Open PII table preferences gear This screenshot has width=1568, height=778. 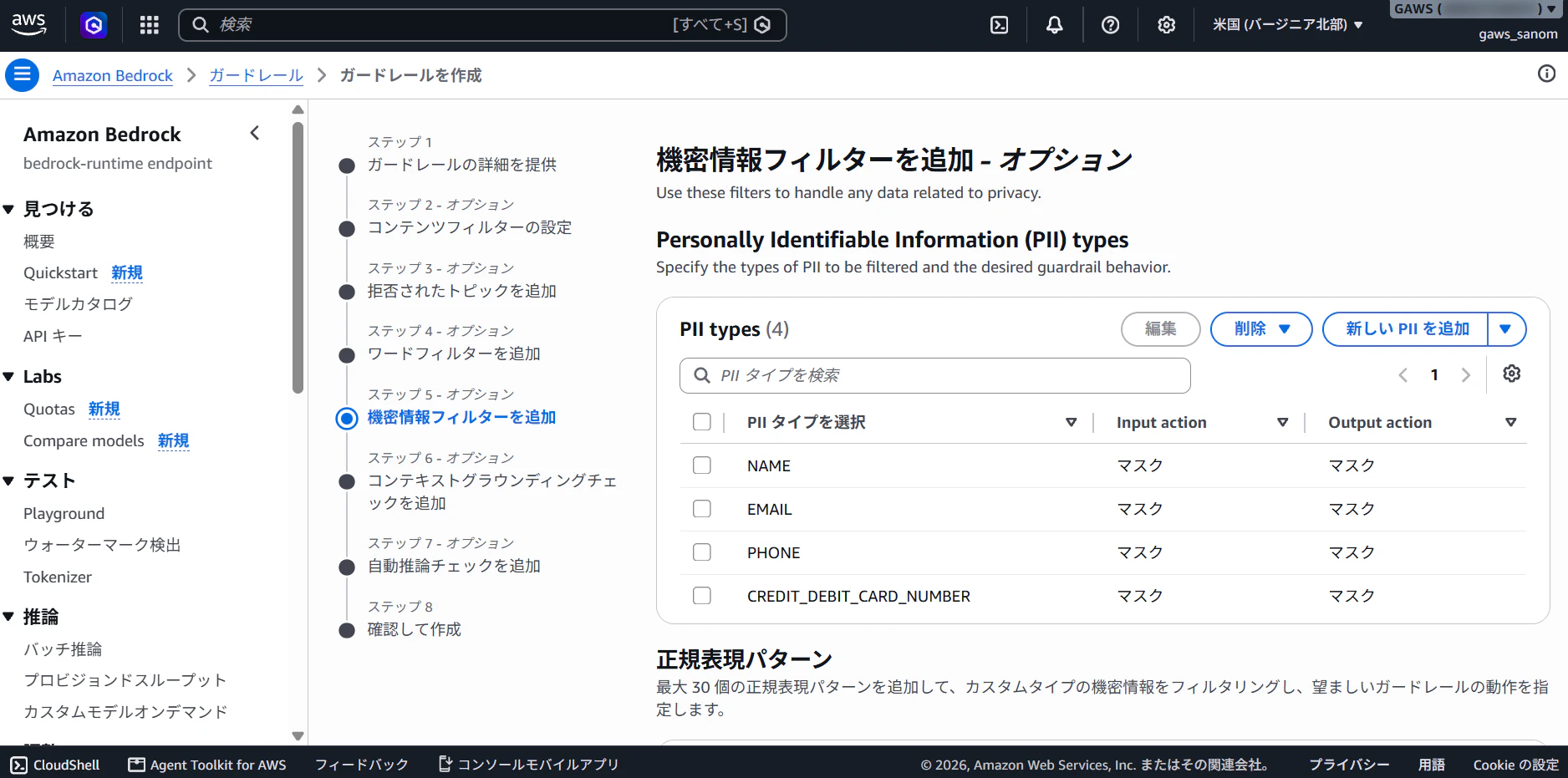pos(1511,374)
